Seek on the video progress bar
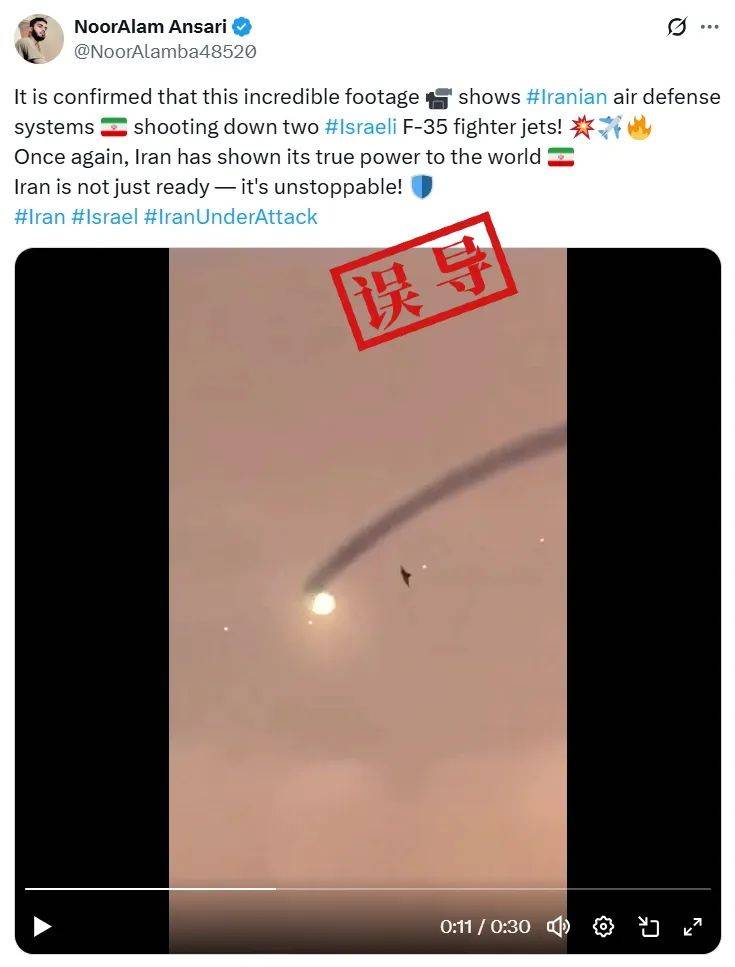Screen dimensions: 735x967 tap(368, 889)
